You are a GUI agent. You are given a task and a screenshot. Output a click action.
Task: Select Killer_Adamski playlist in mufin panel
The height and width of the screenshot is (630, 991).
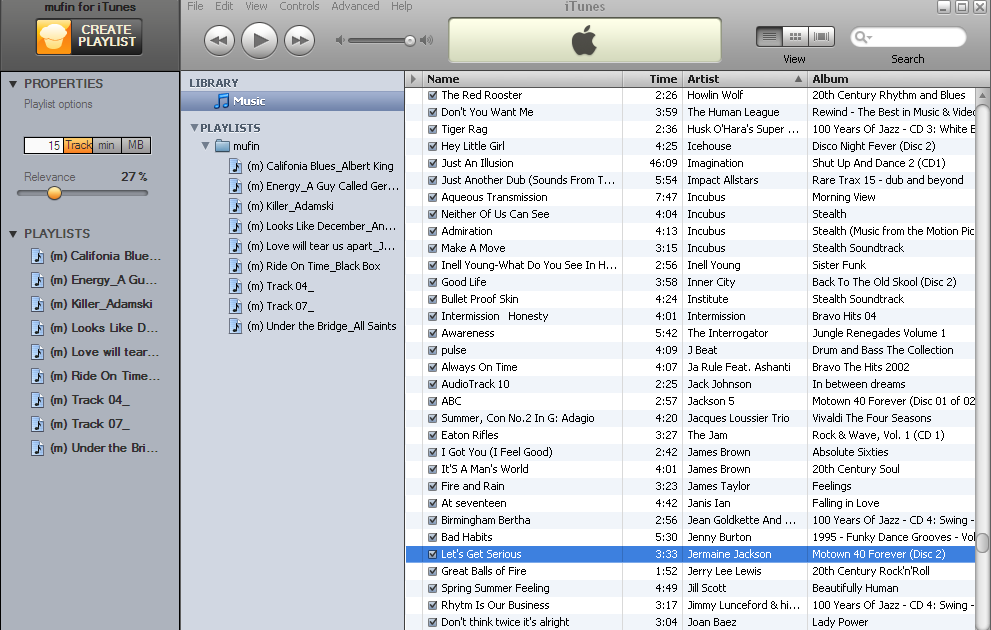click(92, 304)
